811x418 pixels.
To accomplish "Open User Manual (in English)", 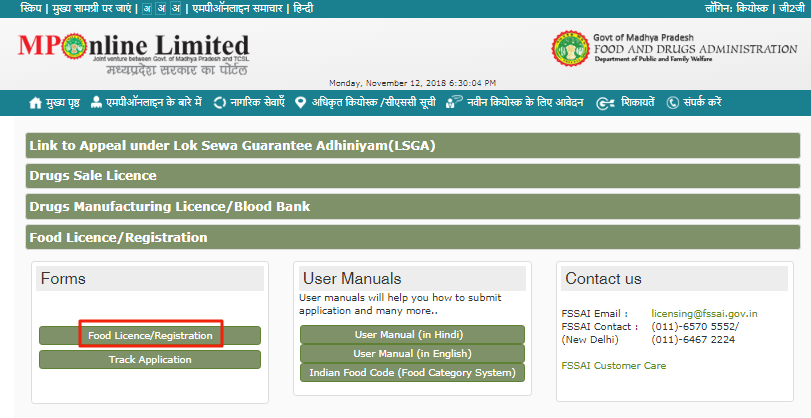I will click(x=412, y=354).
